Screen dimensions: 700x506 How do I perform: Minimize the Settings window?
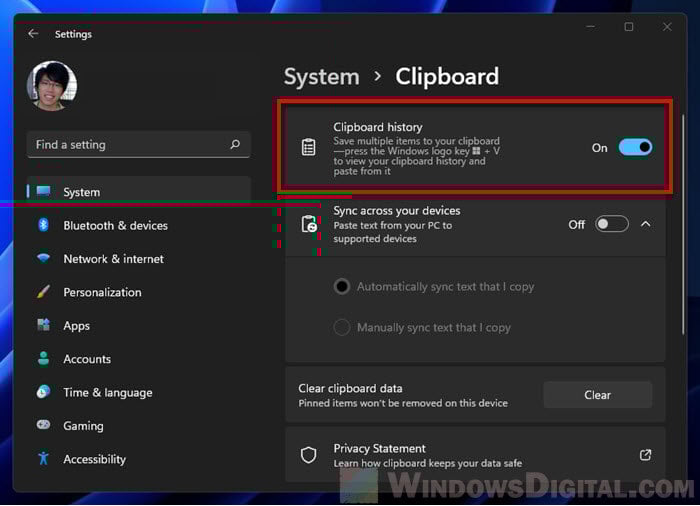coord(590,27)
